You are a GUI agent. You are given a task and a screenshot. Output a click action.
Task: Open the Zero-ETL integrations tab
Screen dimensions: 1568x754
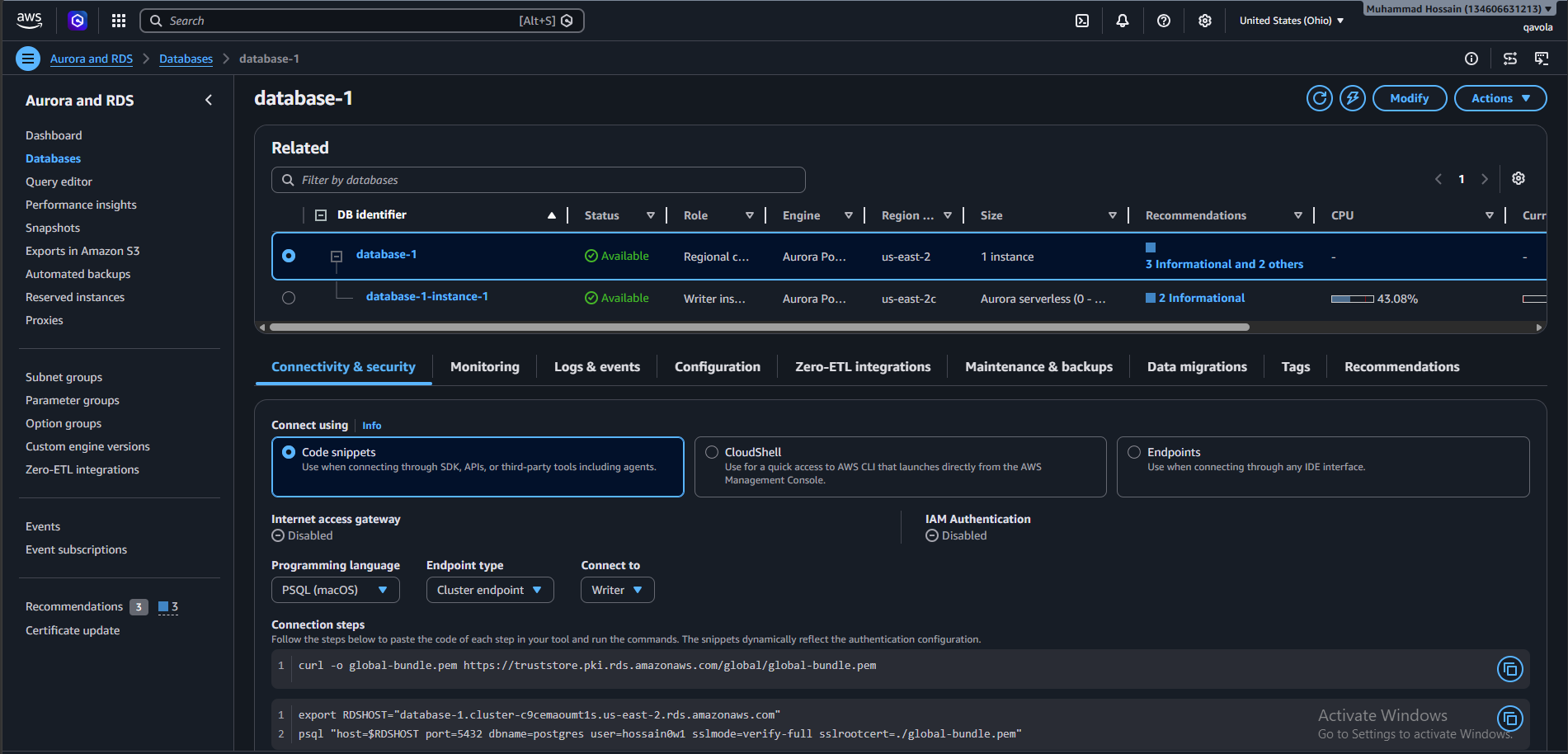pyautogui.click(x=863, y=367)
